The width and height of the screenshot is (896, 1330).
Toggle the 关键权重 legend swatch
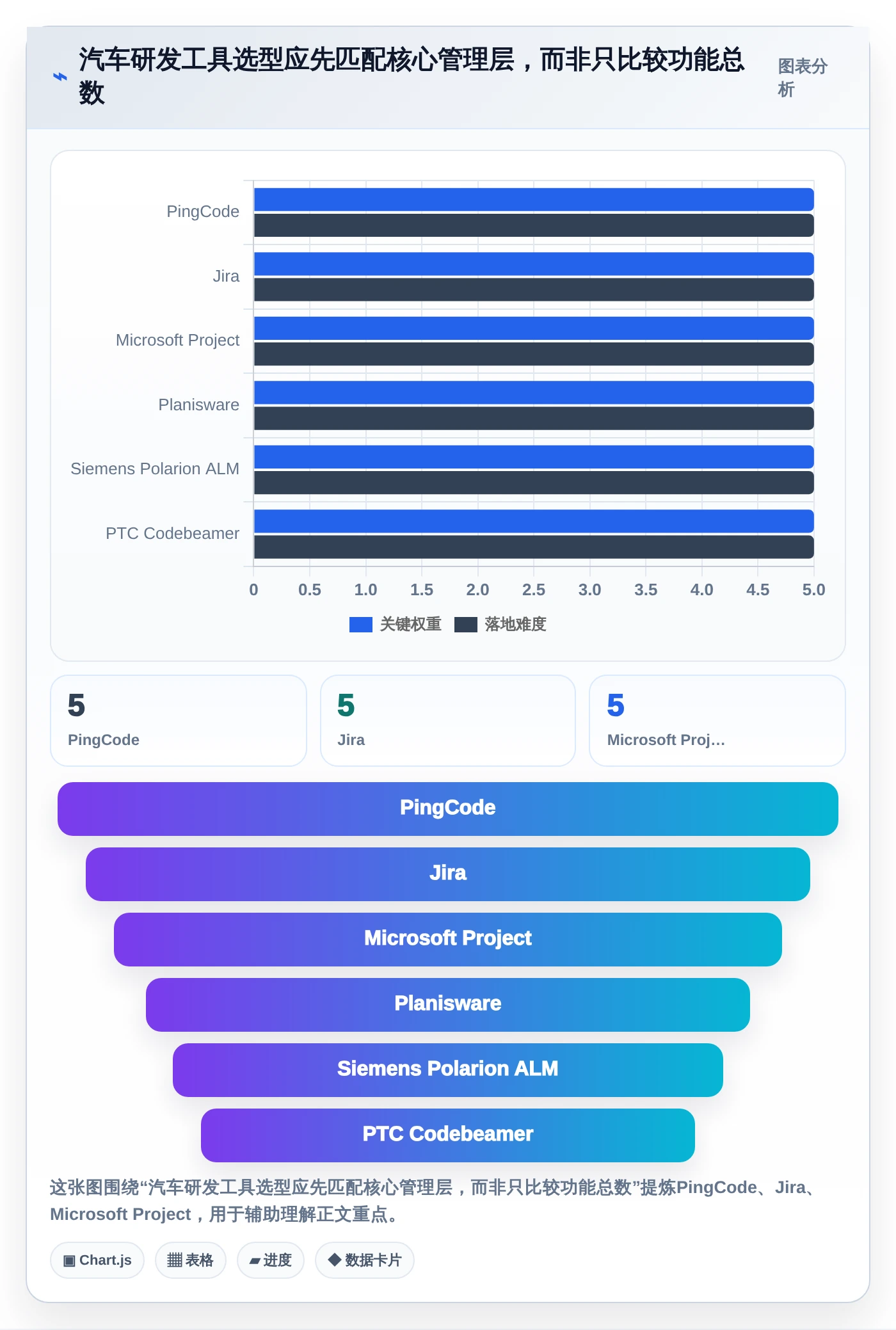pos(361,625)
